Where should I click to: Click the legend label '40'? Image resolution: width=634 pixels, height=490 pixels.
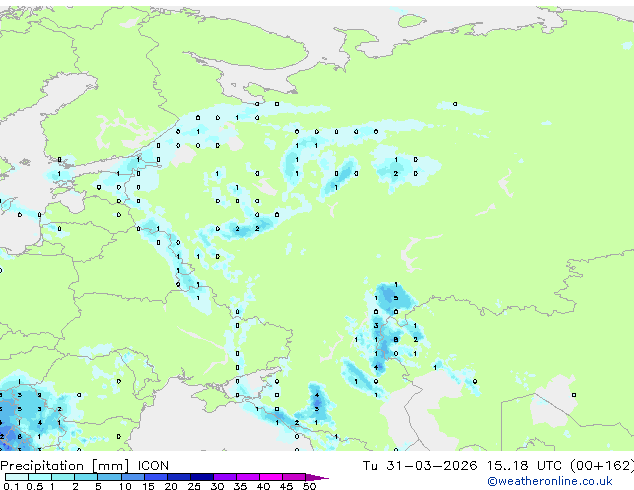tap(263, 486)
